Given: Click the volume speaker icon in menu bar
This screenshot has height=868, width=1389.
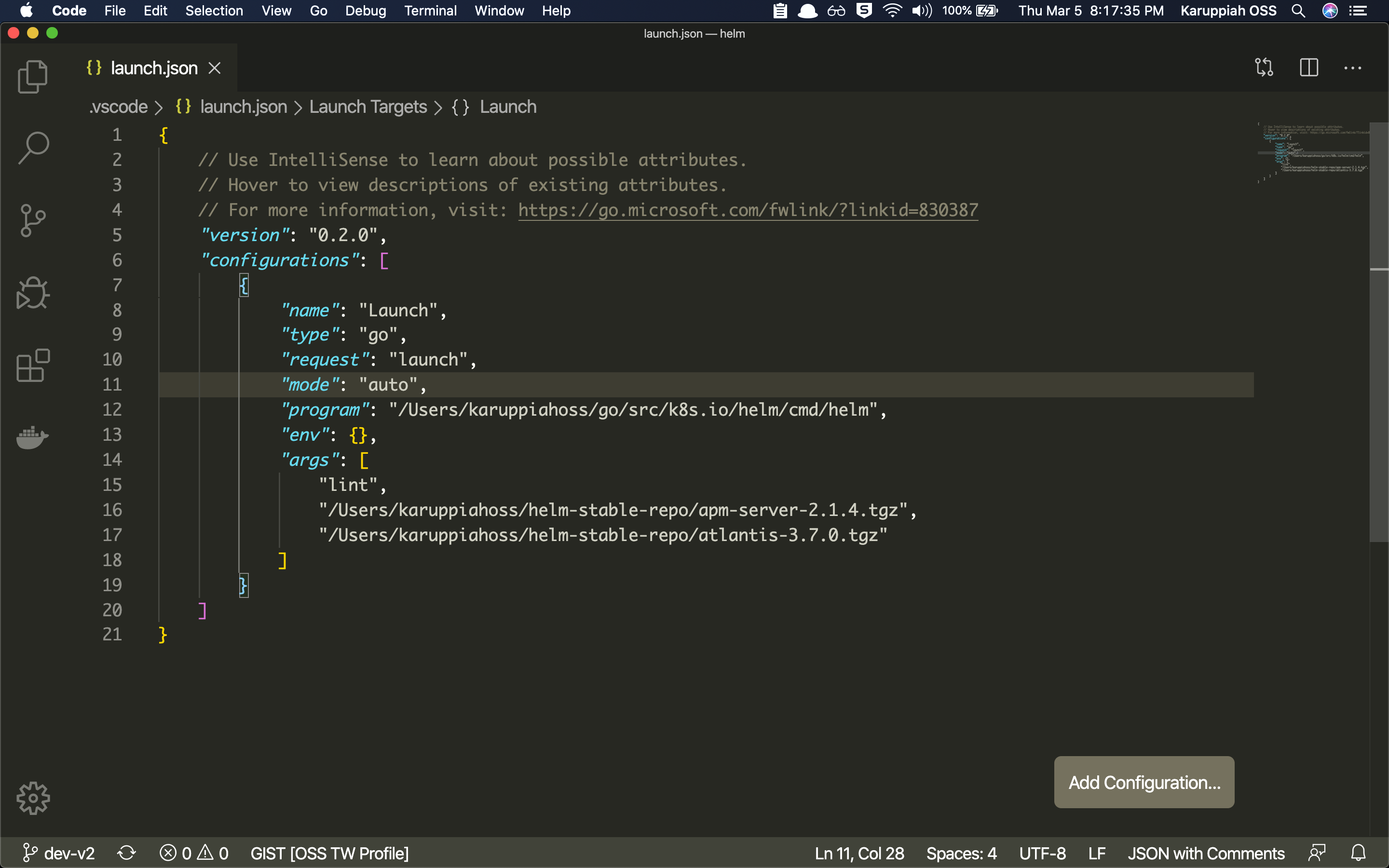Looking at the screenshot, I should 922,10.
